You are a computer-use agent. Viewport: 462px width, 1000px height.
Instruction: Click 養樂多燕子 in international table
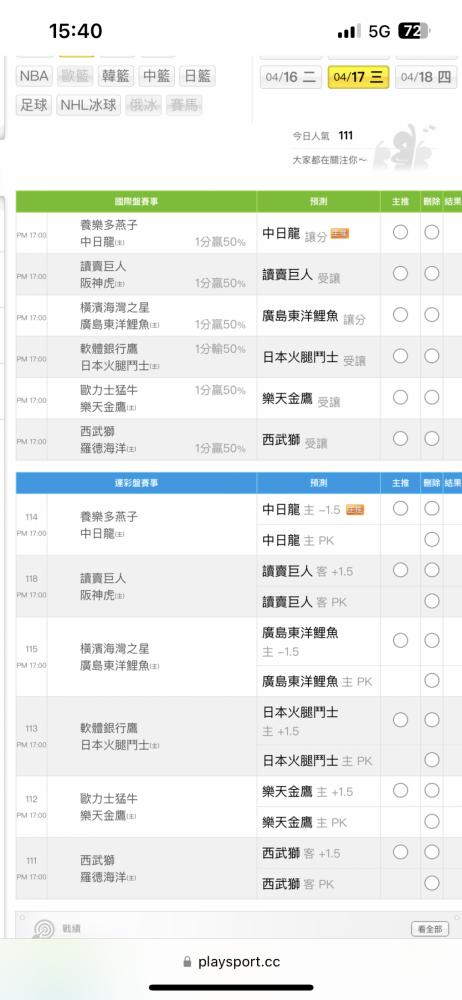(108, 225)
